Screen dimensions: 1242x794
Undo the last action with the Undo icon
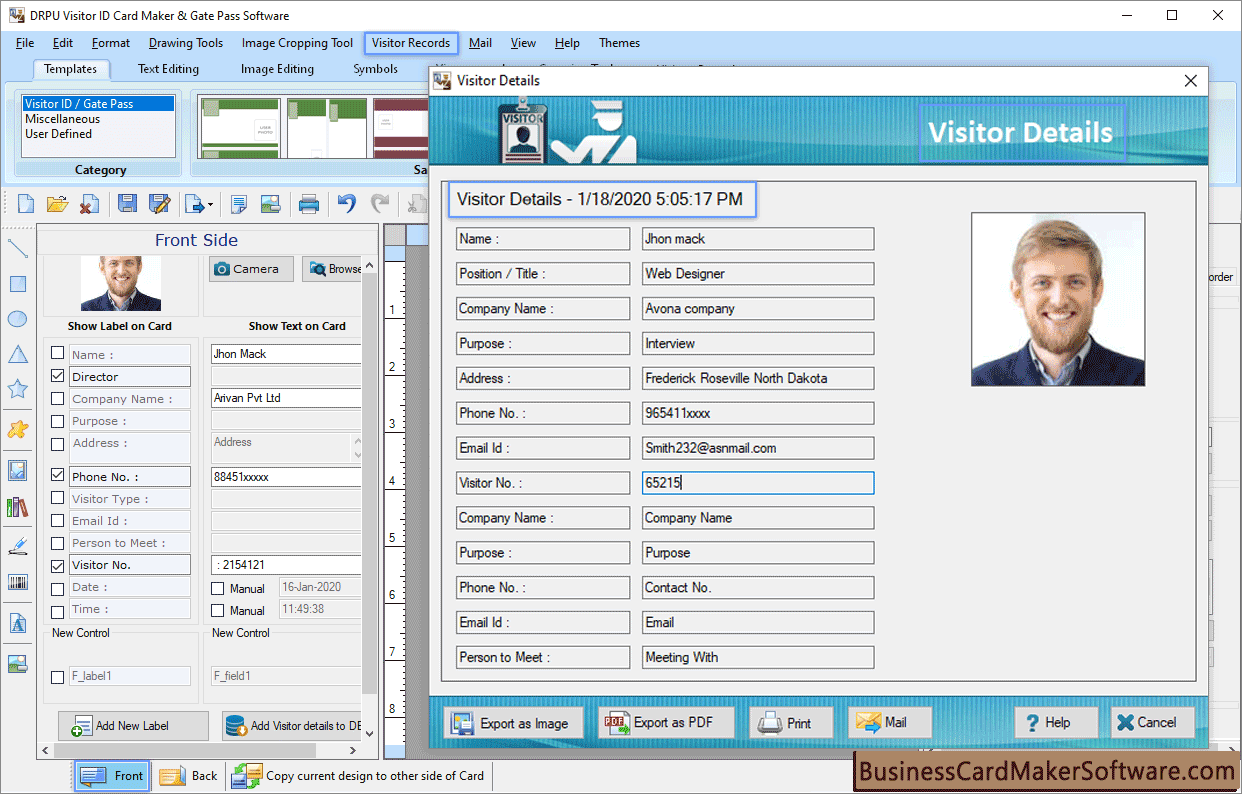pos(346,203)
